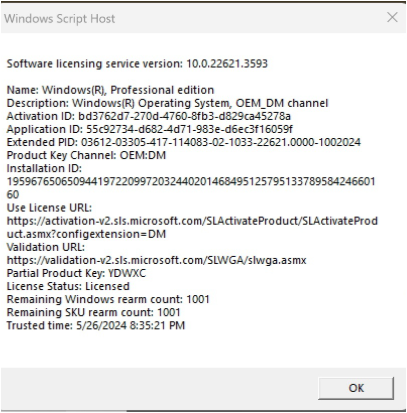Click the Installation ID label
407x413 pixels.
tap(44, 168)
